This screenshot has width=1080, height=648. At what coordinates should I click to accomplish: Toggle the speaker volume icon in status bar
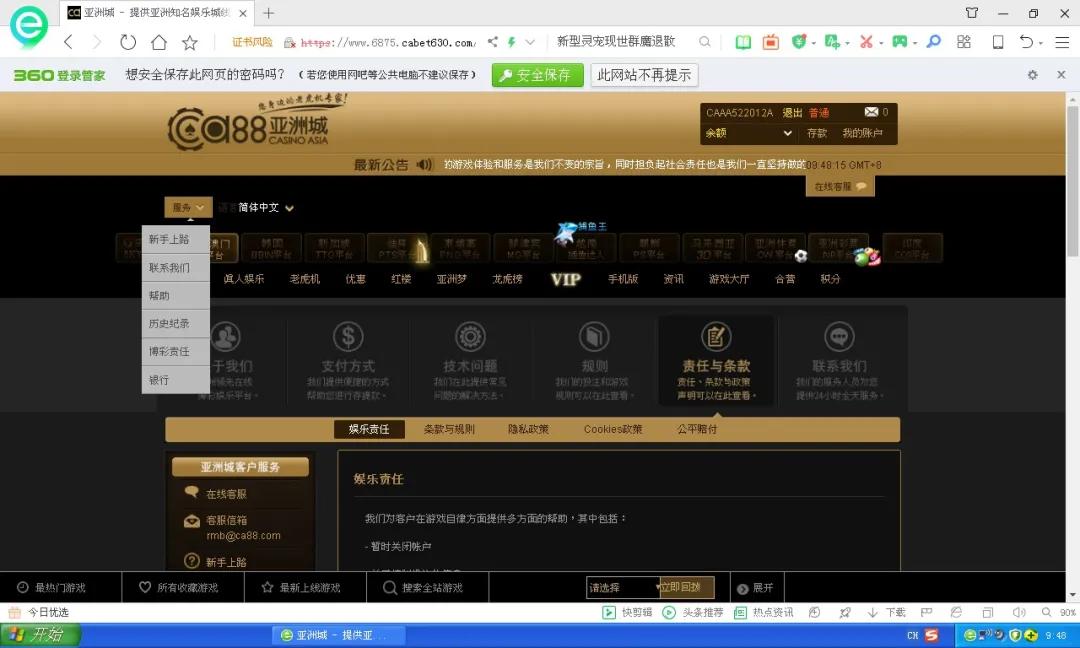pyautogui.click(x=1018, y=610)
